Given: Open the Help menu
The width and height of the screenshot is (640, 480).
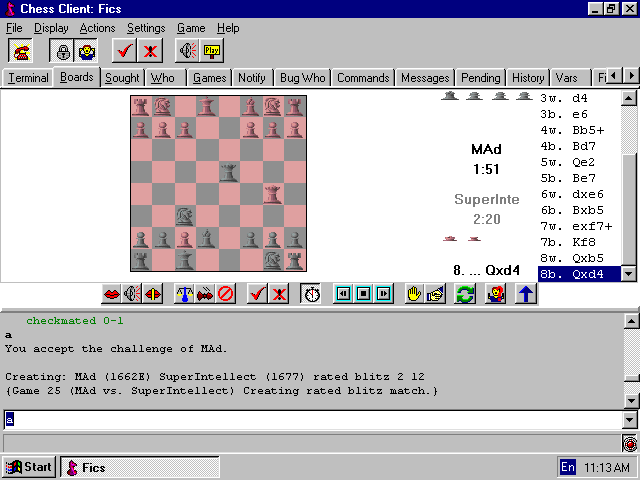Looking at the screenshot, I should (x=228, y=28).
